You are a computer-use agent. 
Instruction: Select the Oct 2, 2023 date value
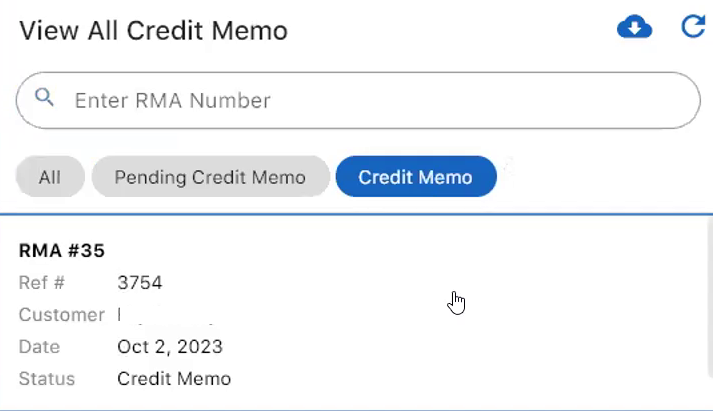coord(169,347)
